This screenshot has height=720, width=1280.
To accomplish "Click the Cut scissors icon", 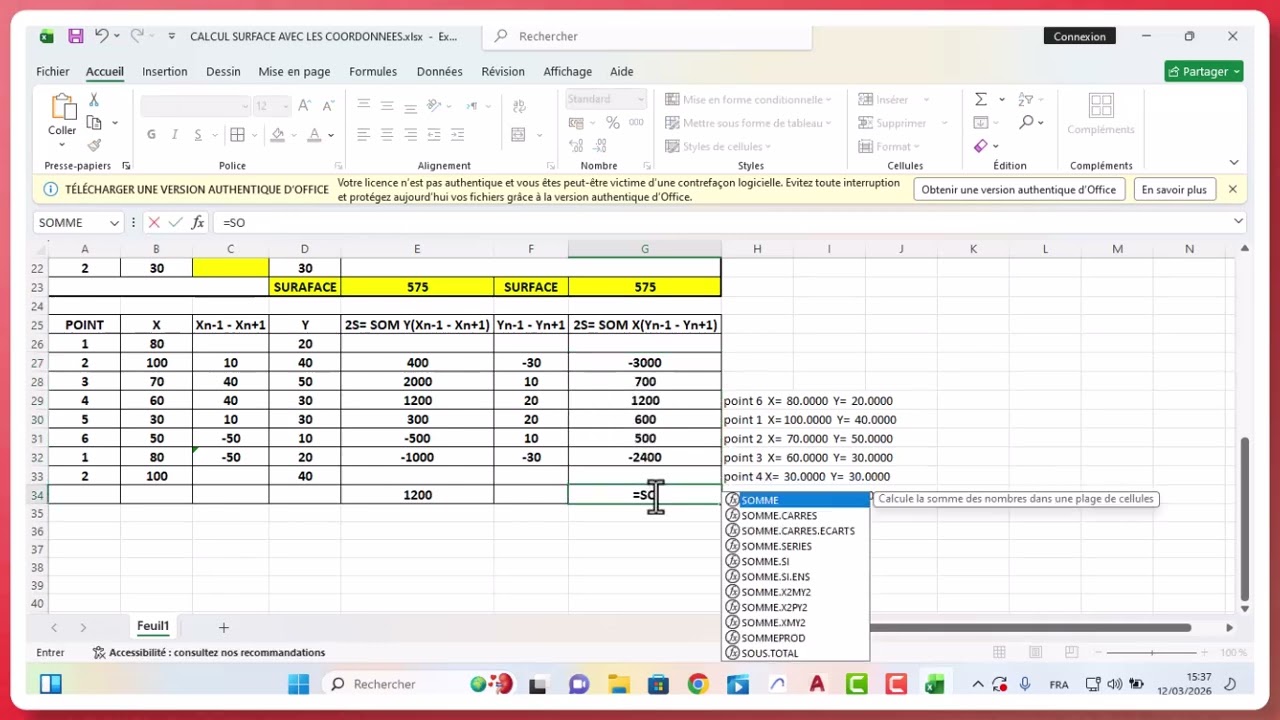I will coord(94,100).
